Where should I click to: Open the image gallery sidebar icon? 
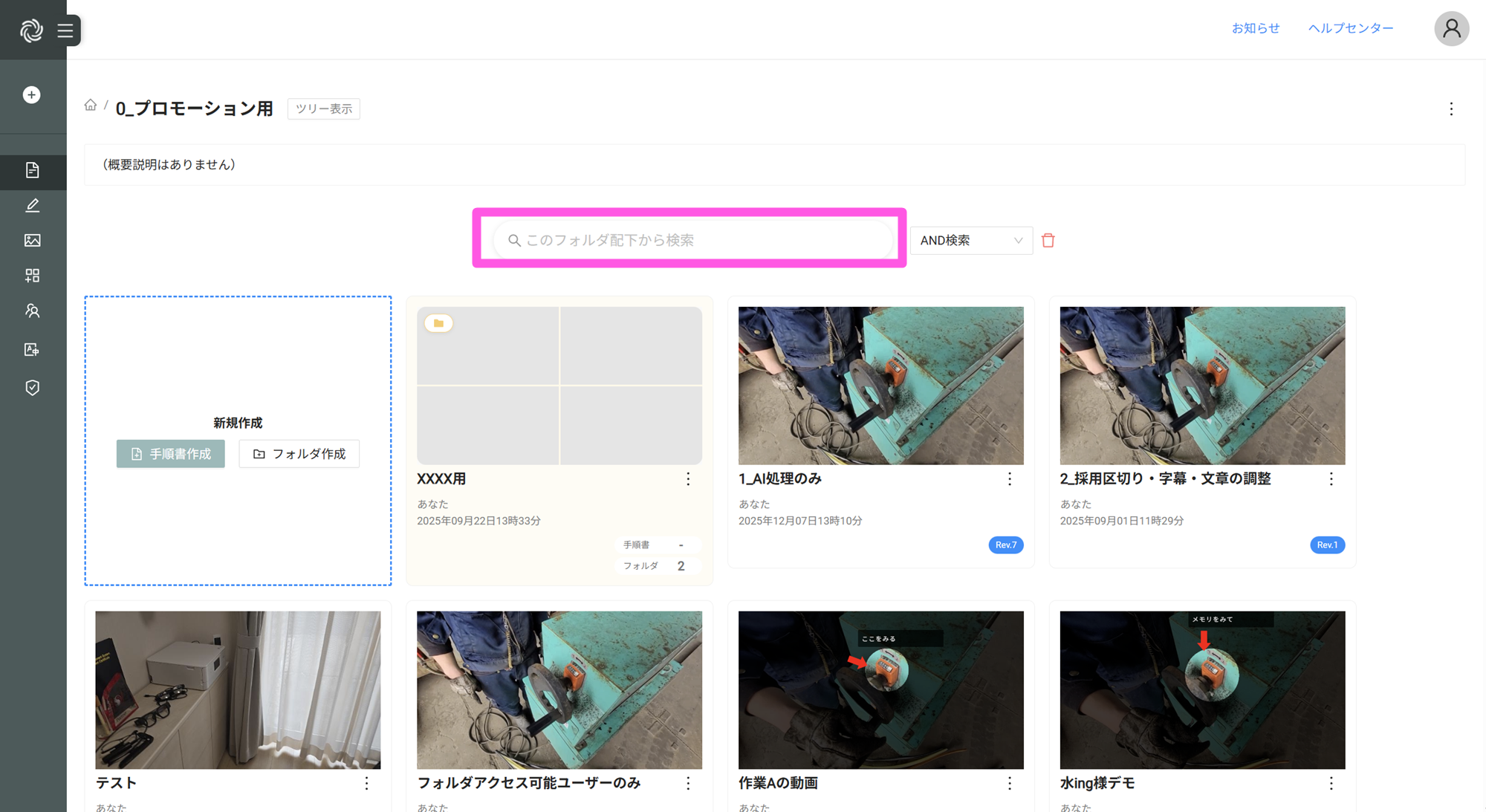(x=32, y=240)
